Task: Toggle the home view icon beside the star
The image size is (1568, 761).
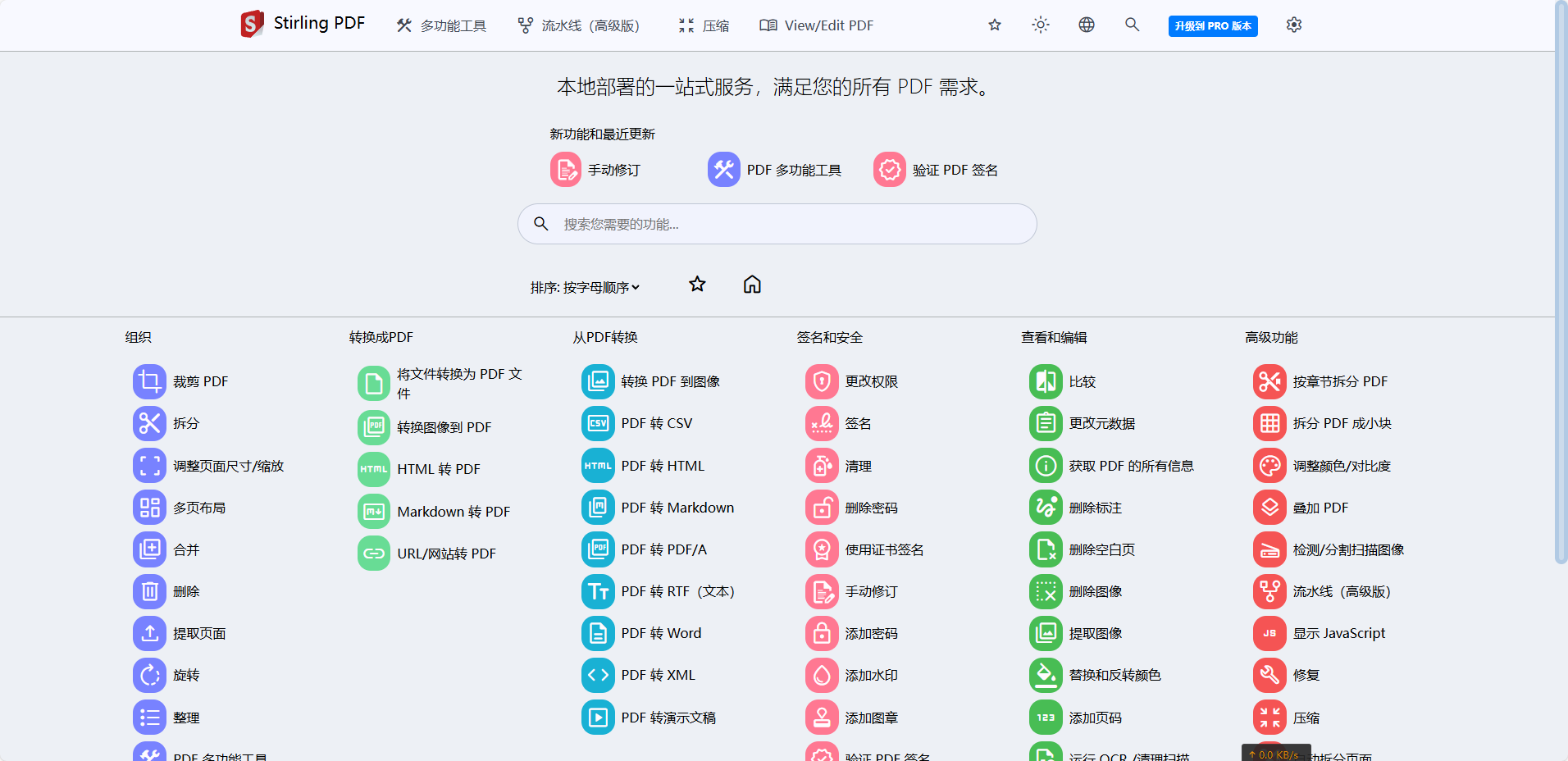Action: [752, 285]
